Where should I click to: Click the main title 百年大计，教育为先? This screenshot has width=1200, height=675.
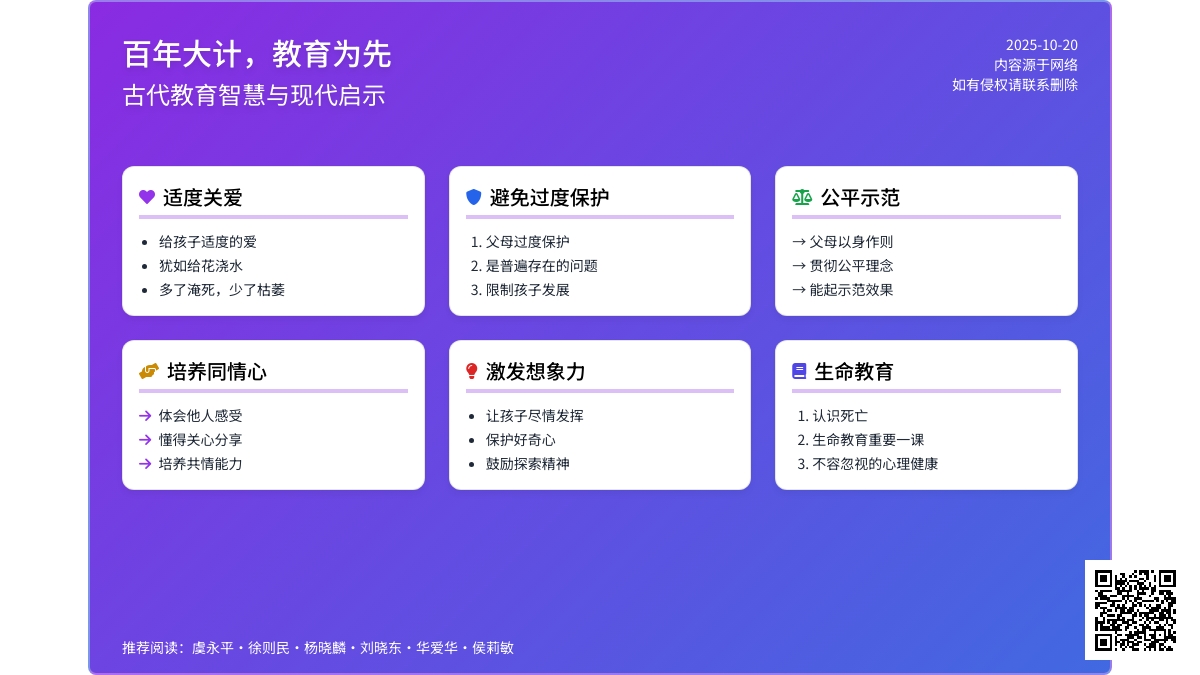257,54
